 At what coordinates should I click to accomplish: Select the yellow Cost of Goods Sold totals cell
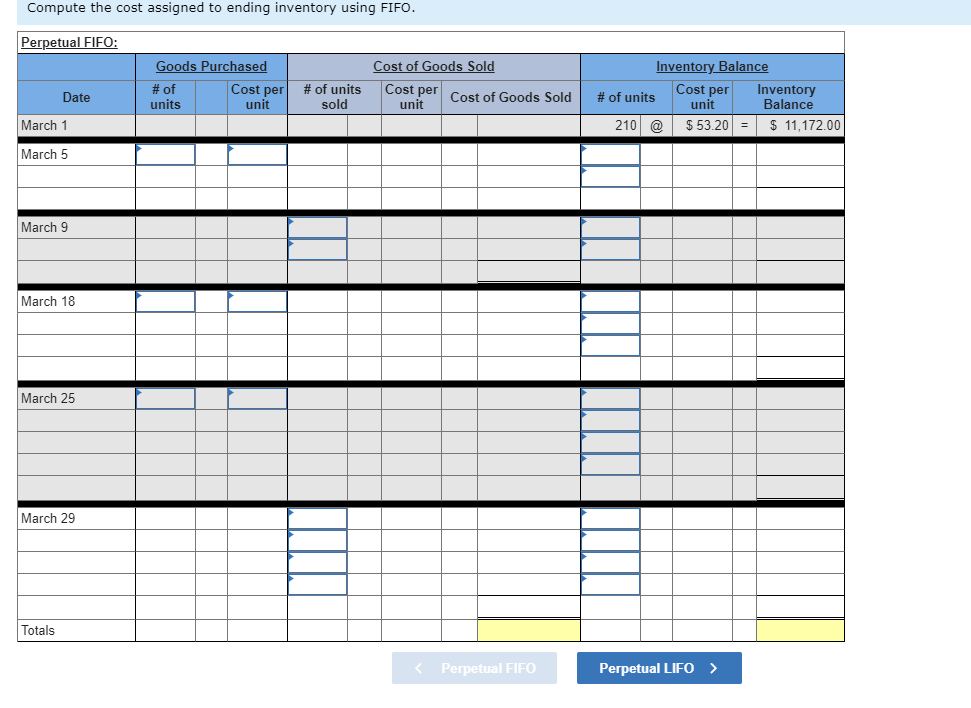coord(529,630)
